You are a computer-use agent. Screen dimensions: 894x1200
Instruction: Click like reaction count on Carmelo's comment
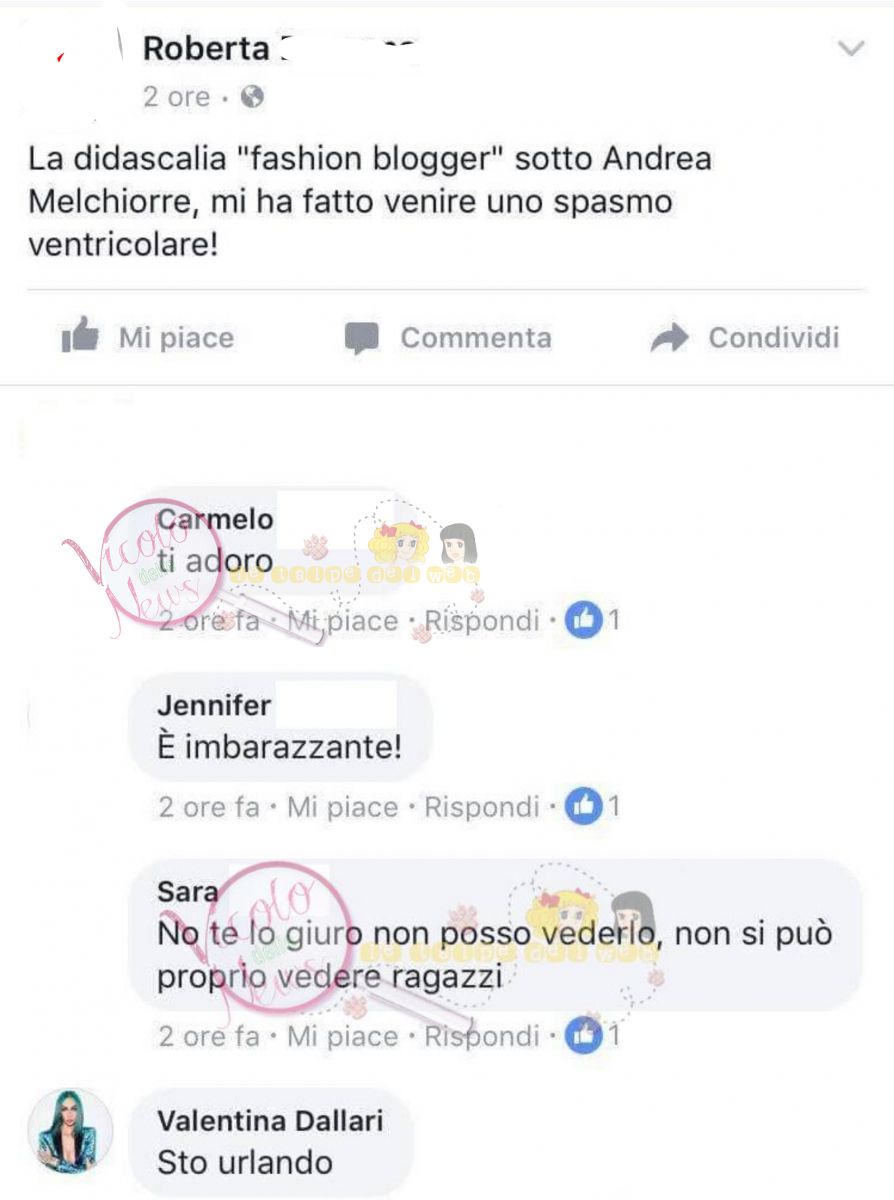593,620
